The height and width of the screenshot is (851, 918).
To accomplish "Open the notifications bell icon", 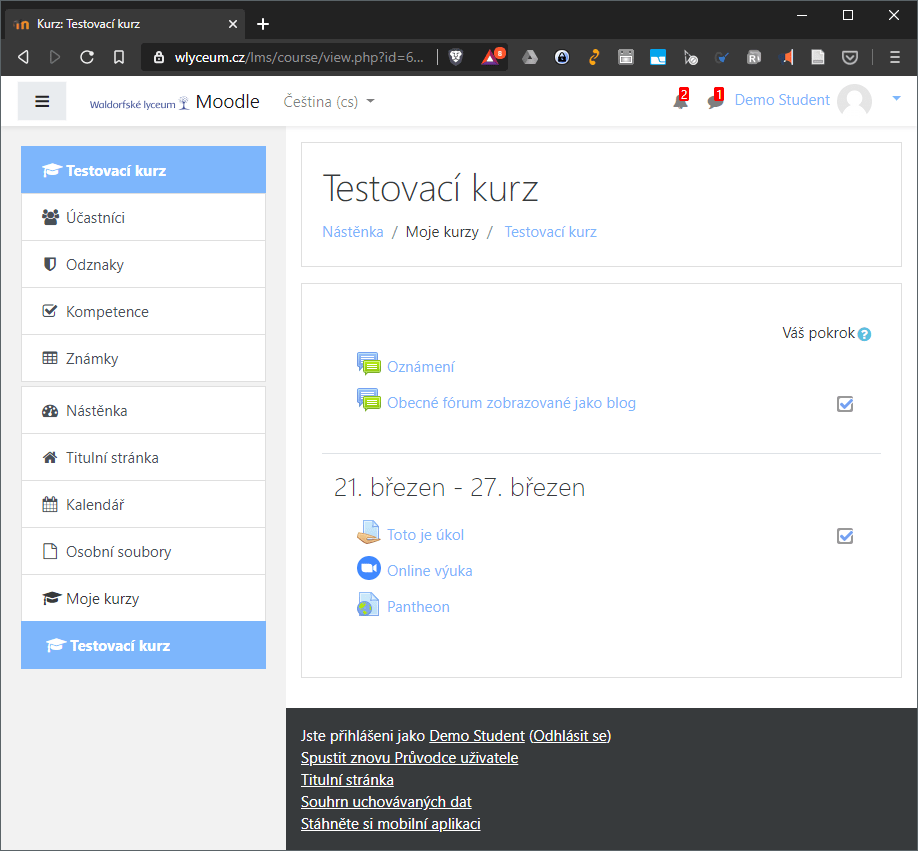I will pos(680,101).
